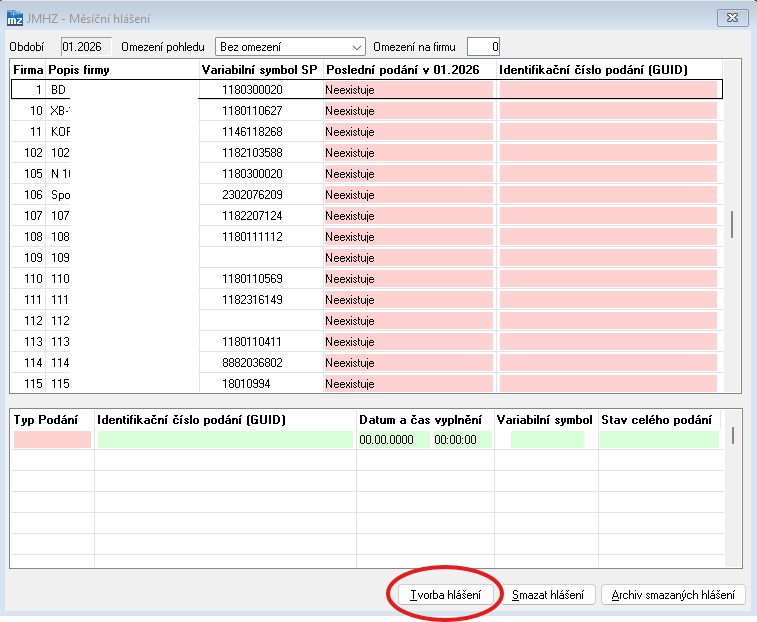
Task: Click the Tvorba hlášení button
Action: [x=446, y=594]
